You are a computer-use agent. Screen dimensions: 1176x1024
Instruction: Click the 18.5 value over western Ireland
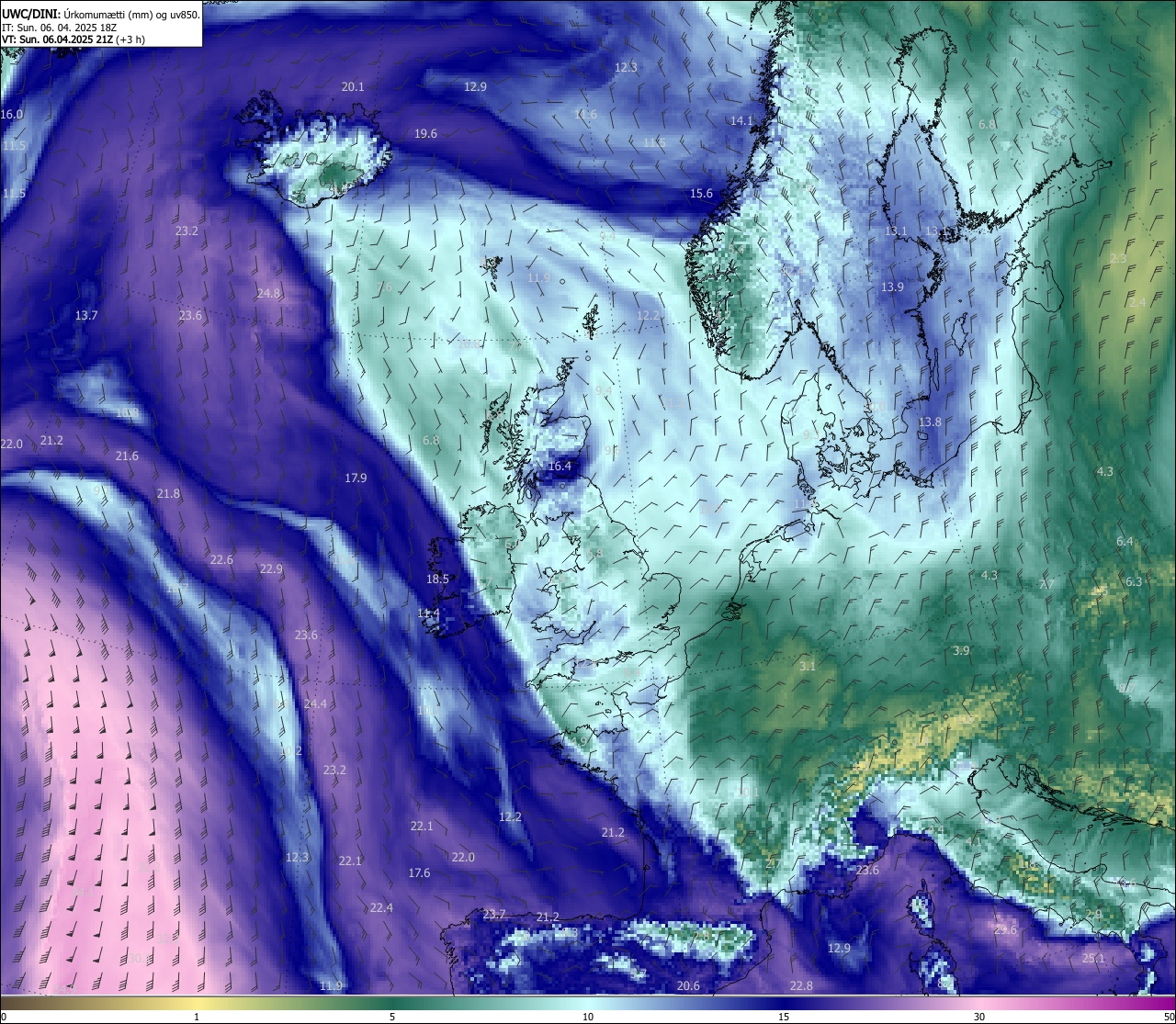(x=437, y=580)
